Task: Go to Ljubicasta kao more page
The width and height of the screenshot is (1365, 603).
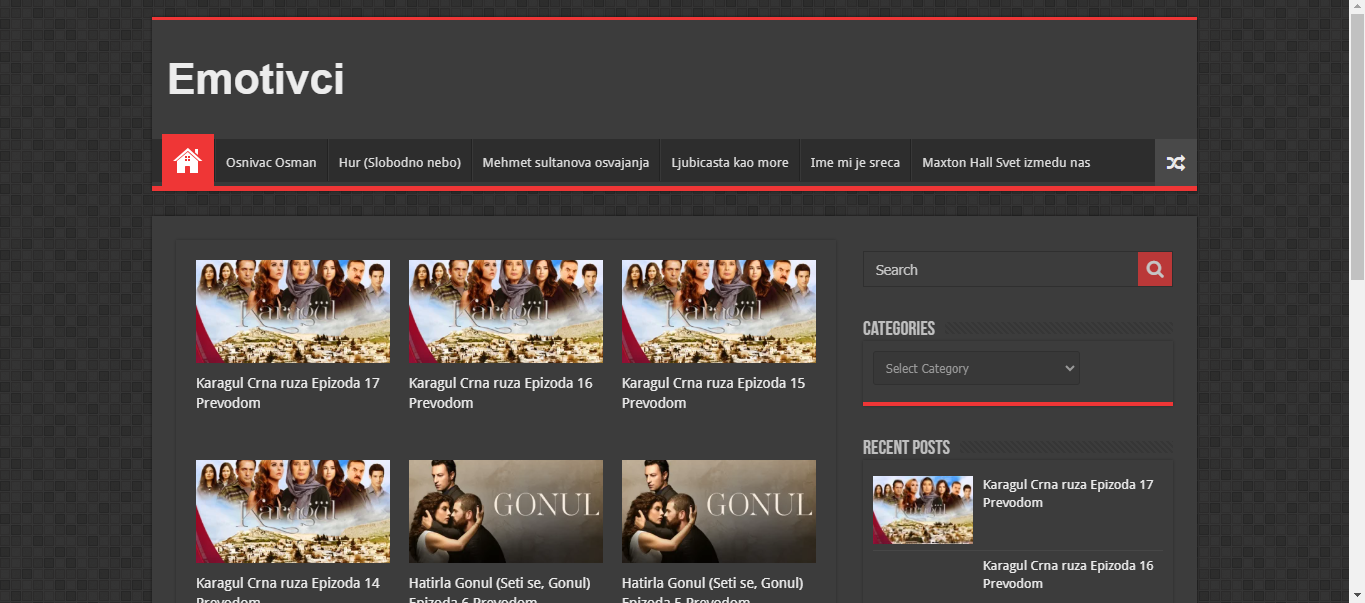Action: click(x=730, y=162)
